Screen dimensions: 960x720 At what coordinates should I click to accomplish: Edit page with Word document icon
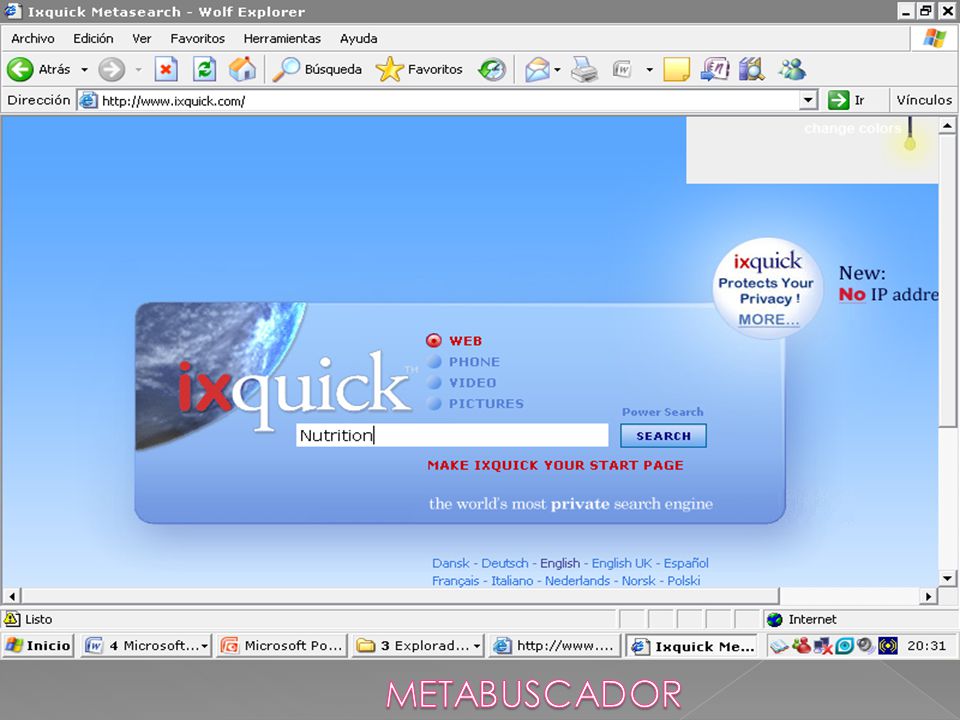[622, 69]
